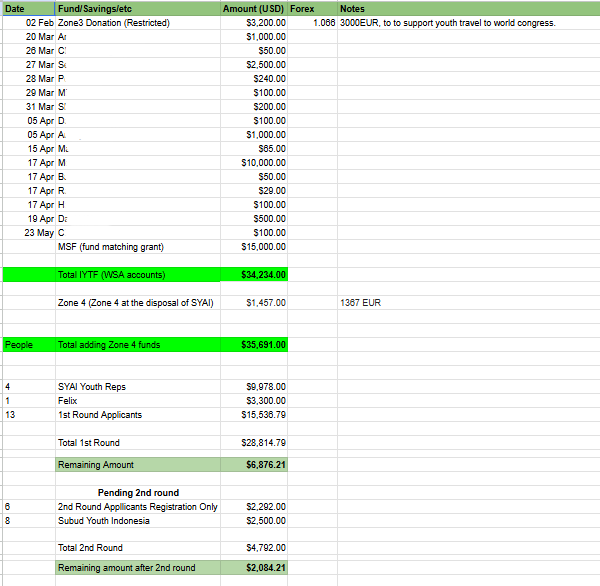Click the $1,457.00 amount cell
The width and height of the screenshot is (600, 586).
click(254, 303)
